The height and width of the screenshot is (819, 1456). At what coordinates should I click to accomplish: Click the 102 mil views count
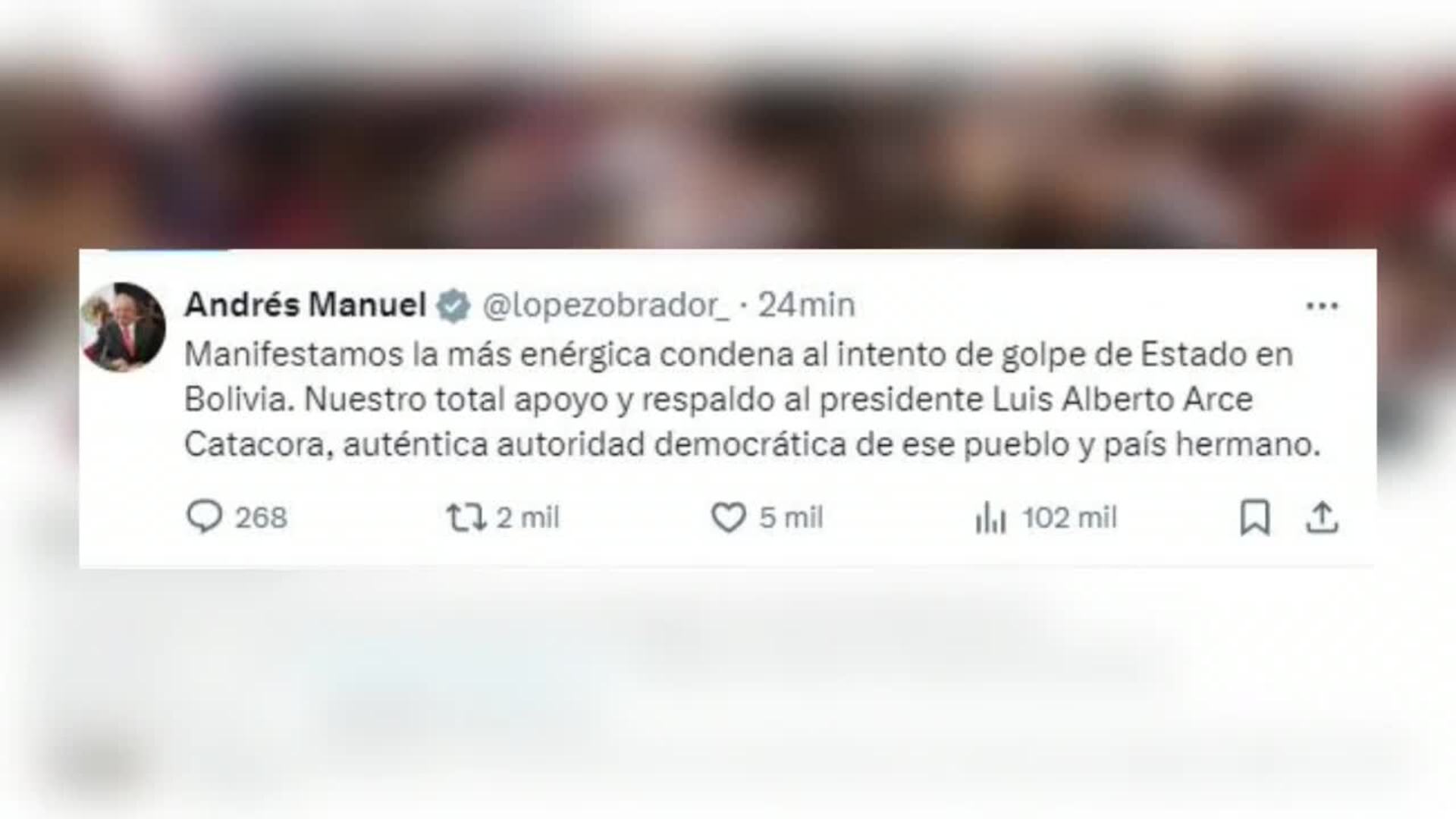[1069, 518]
